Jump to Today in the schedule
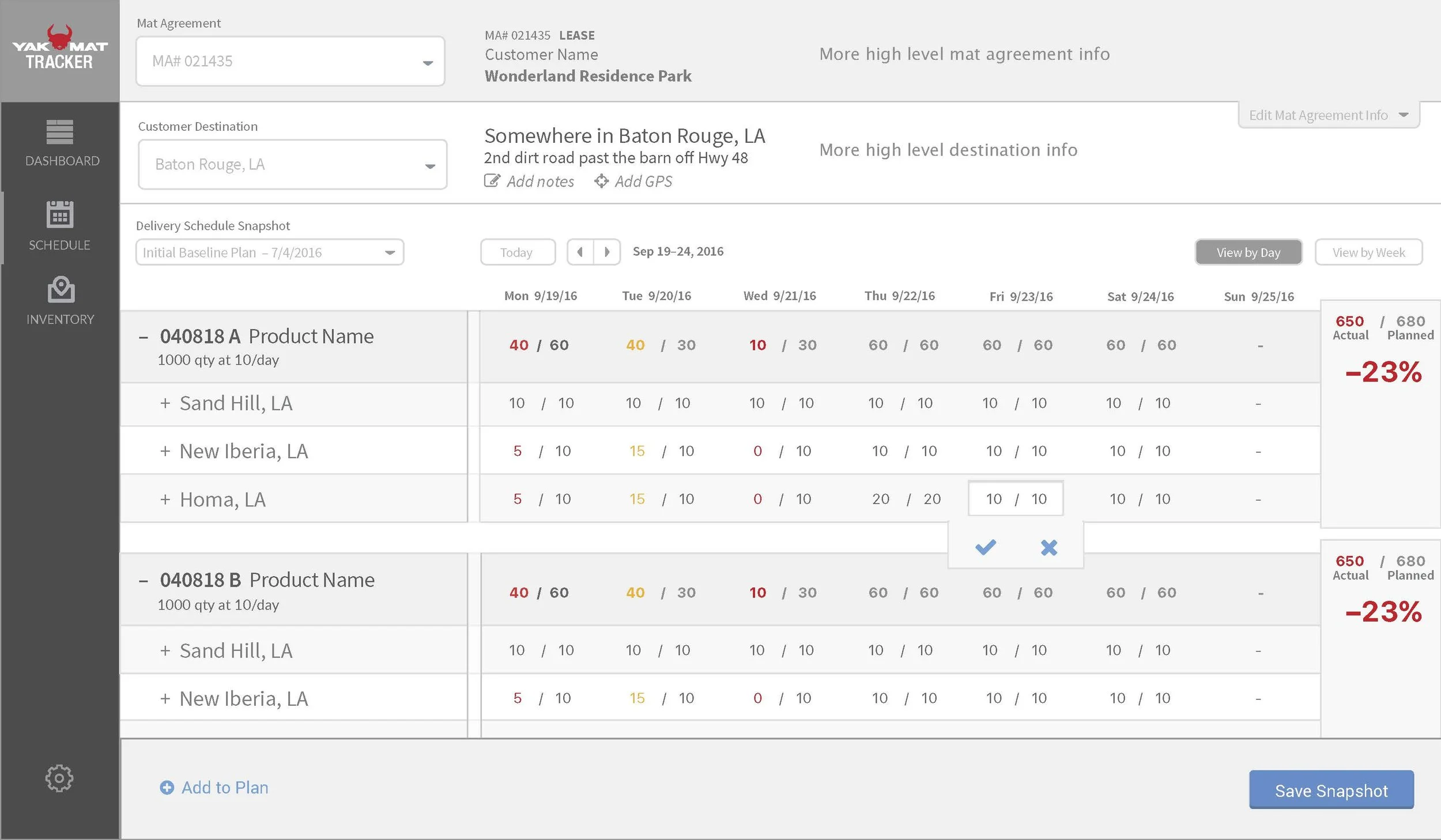 coord(517,251)
